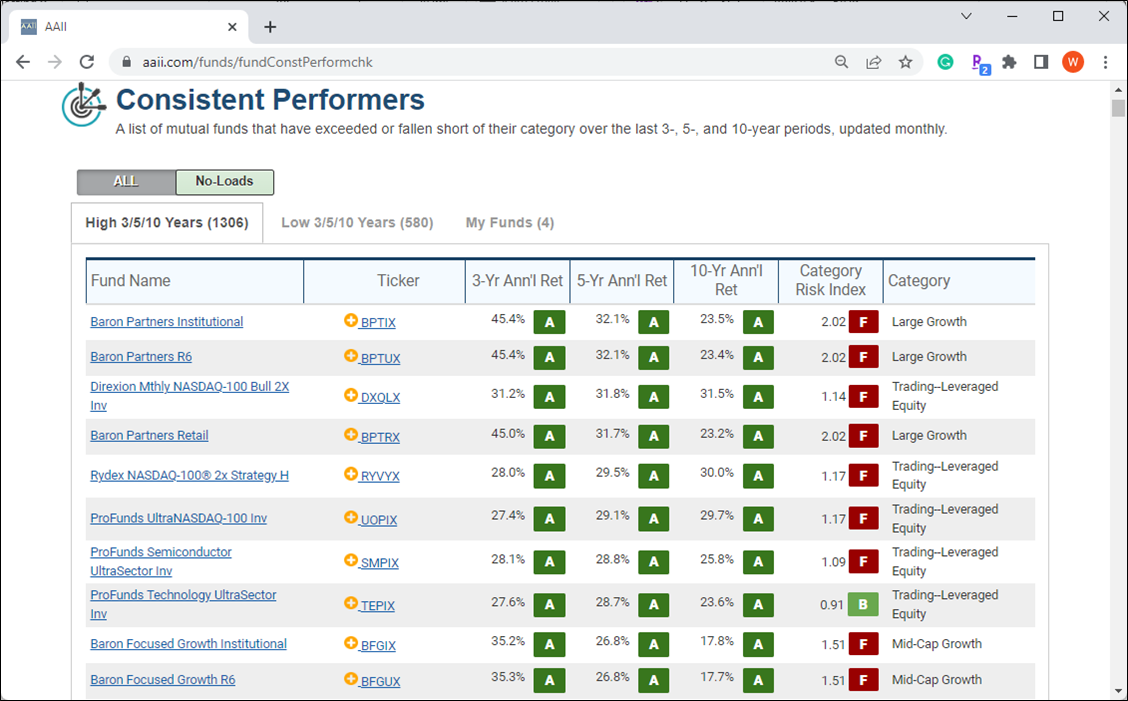Click the DXQLX ticker link
1128x701 pixels.
[x=380, y=397]
